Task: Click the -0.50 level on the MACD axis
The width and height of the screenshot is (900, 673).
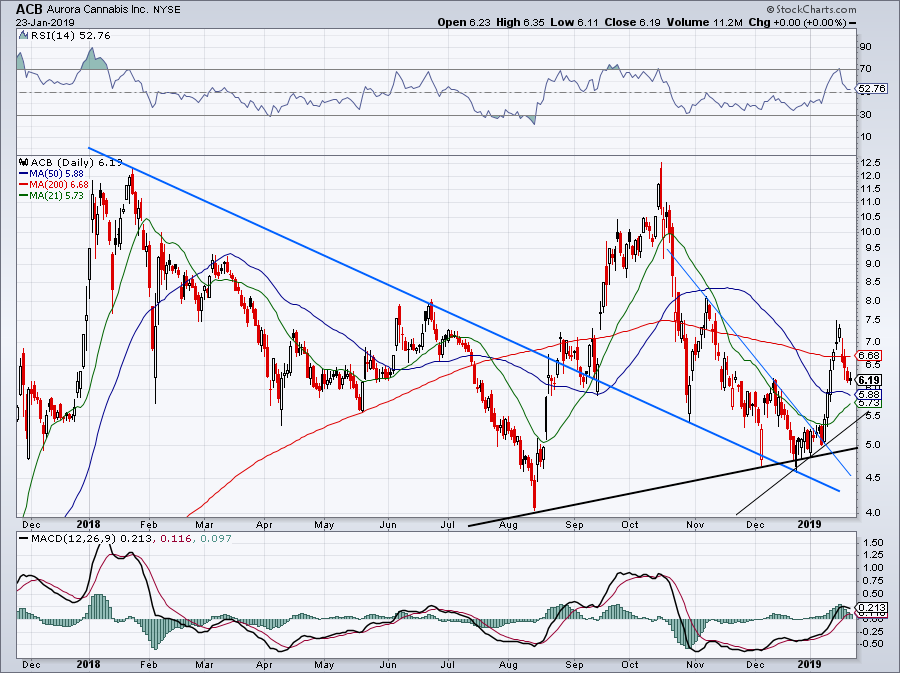Action: point(871,644)
